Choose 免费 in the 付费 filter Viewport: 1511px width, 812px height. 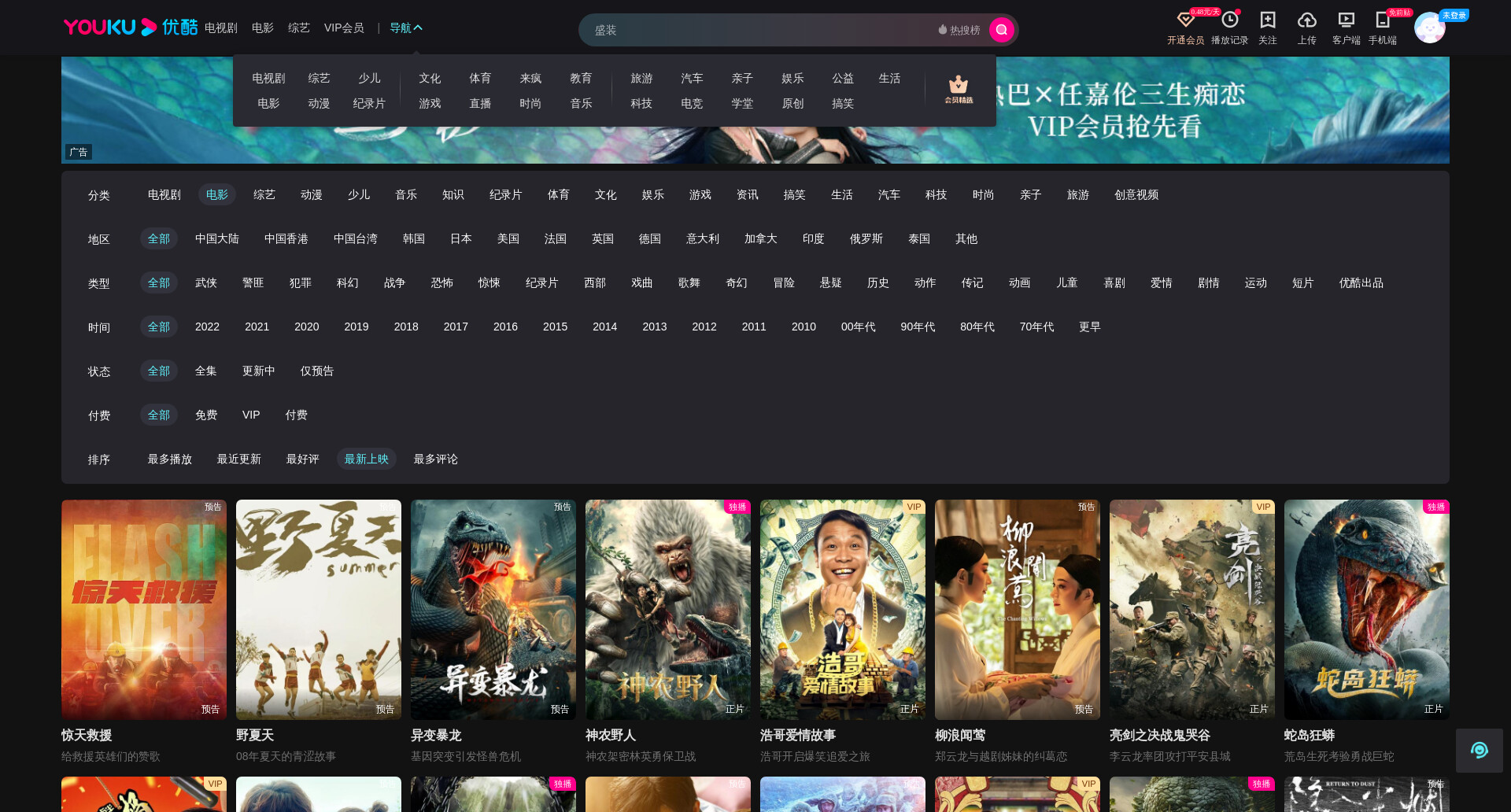[x=205, y=415]
